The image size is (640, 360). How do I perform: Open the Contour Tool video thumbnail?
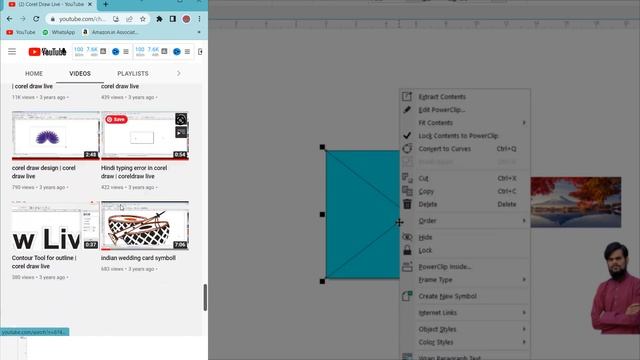(x=56, y=225)
